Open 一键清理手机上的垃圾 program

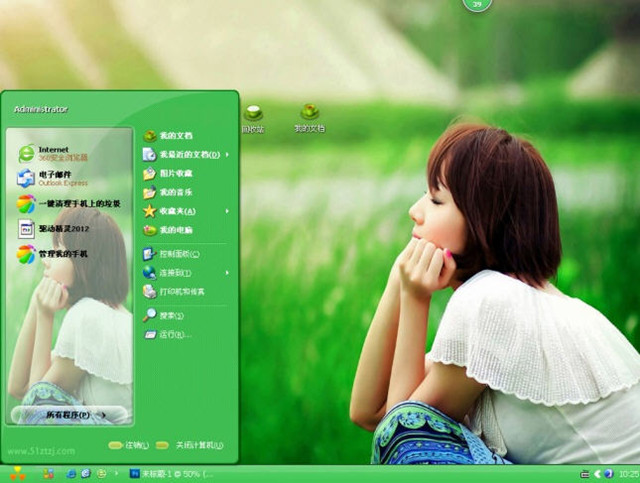coord(69,204)
